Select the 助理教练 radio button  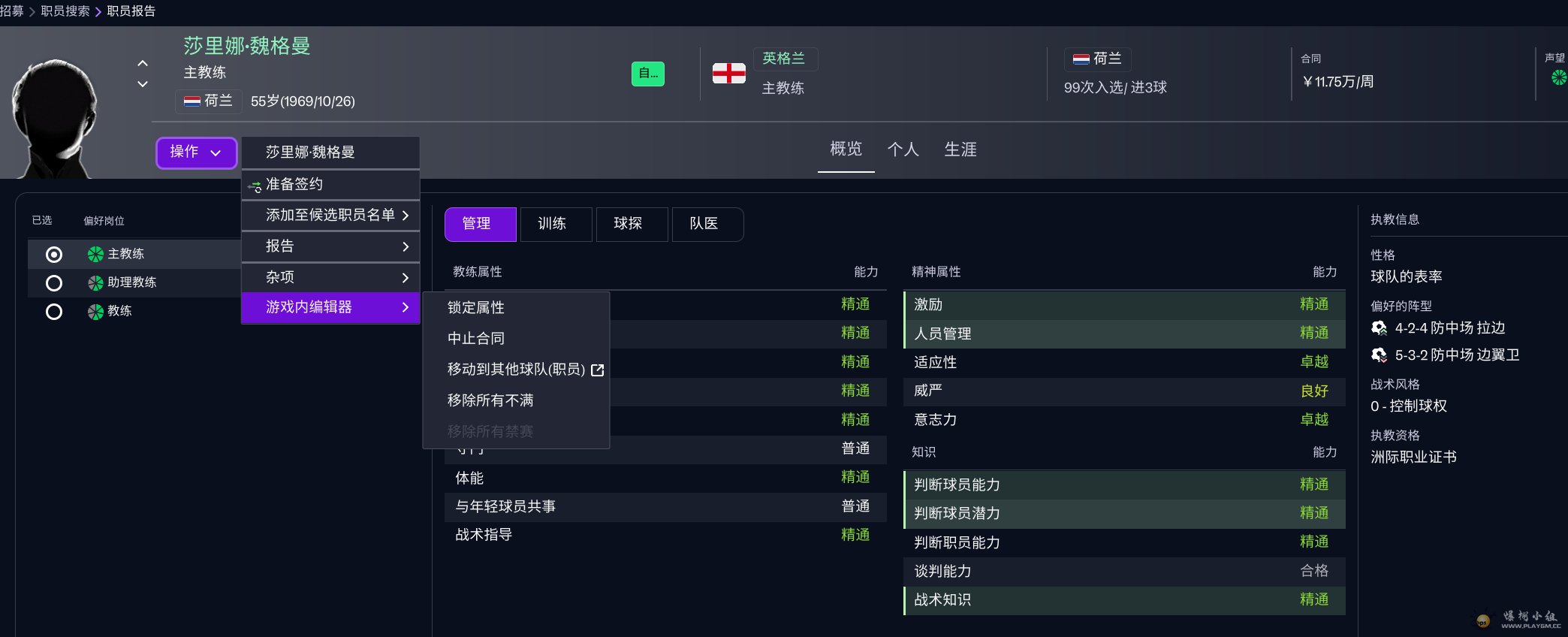pyautogui.click(x=54, y=283)
